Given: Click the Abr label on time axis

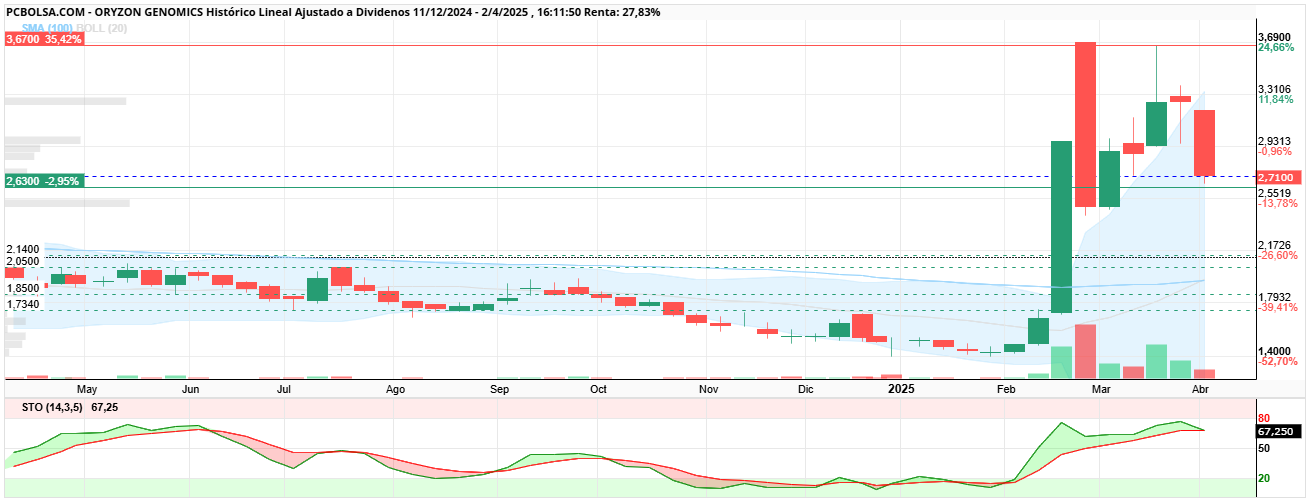Looking at the screenshot, I should (1201, 388).
